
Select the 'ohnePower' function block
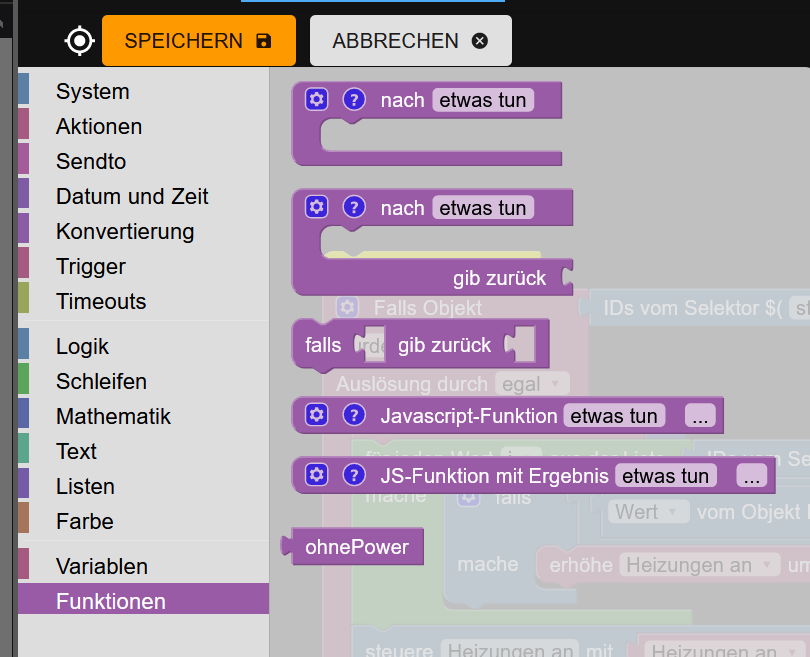point(357,546)
